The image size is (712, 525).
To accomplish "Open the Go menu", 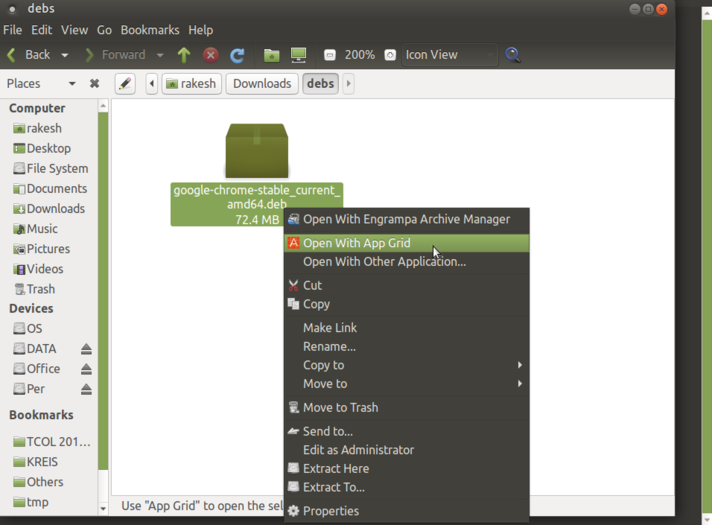I will (104, 30).
